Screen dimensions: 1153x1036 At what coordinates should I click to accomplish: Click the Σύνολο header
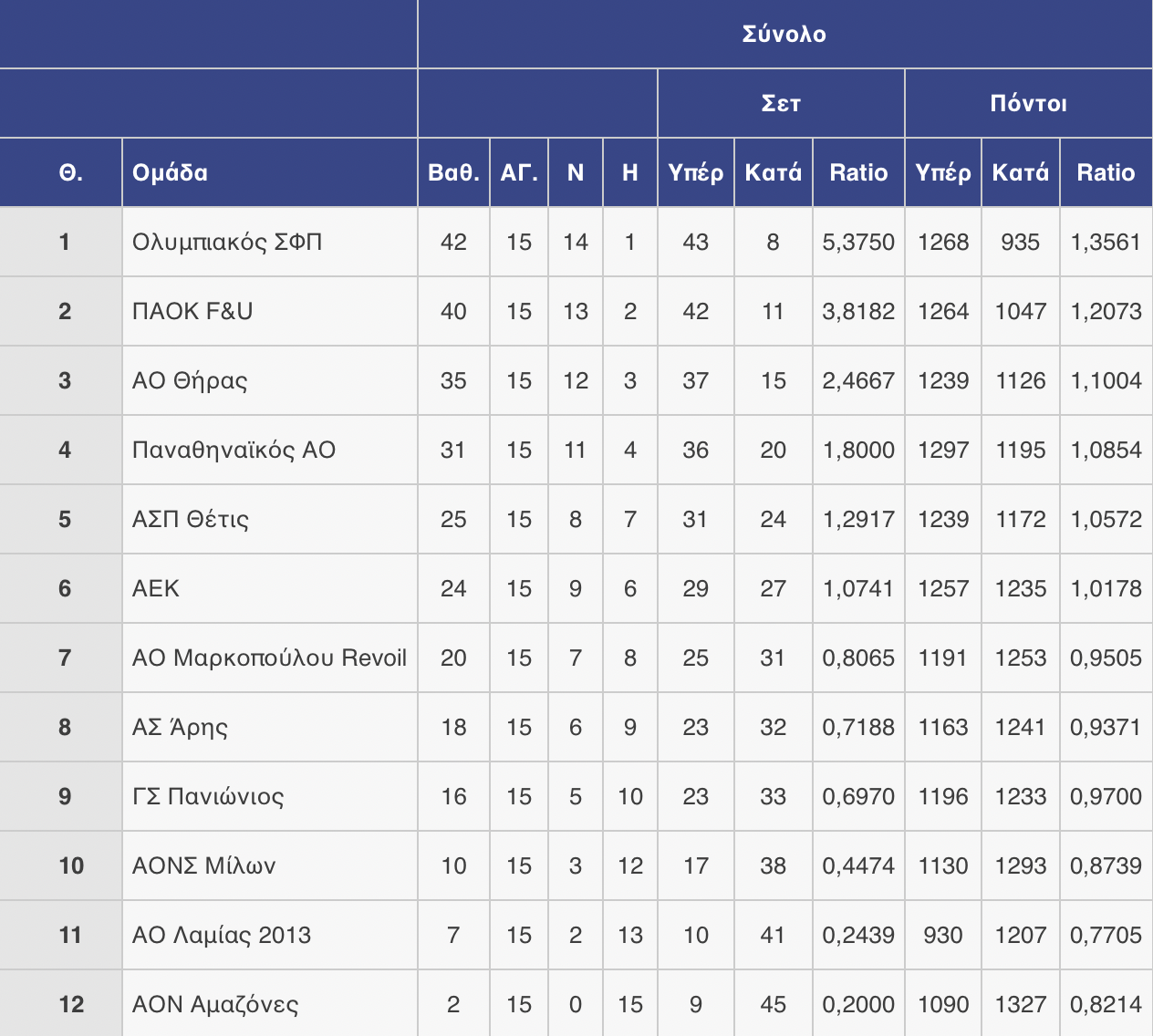tap(784, 34)
